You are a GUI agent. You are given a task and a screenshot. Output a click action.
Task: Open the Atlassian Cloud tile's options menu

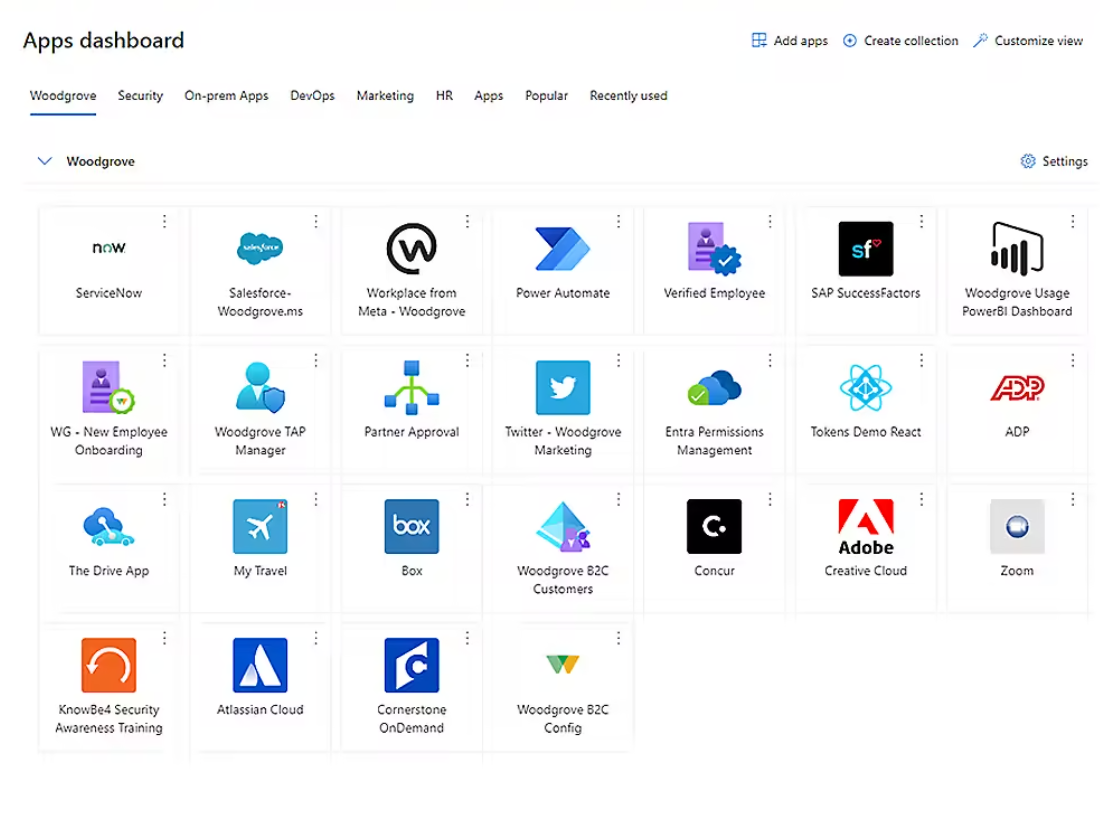coord(316,638)
